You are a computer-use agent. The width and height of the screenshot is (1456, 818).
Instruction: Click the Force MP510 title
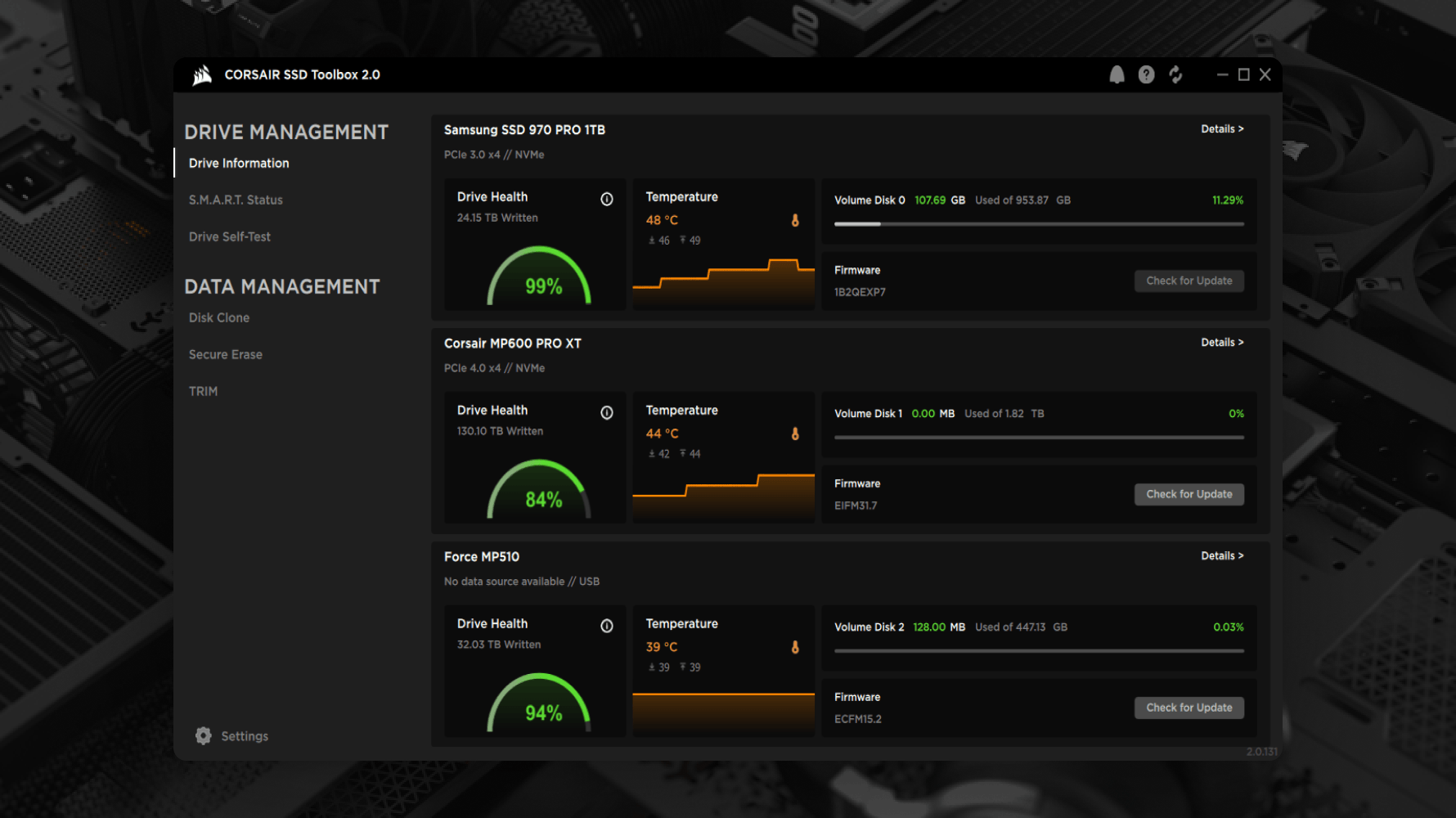coord(482,556)
